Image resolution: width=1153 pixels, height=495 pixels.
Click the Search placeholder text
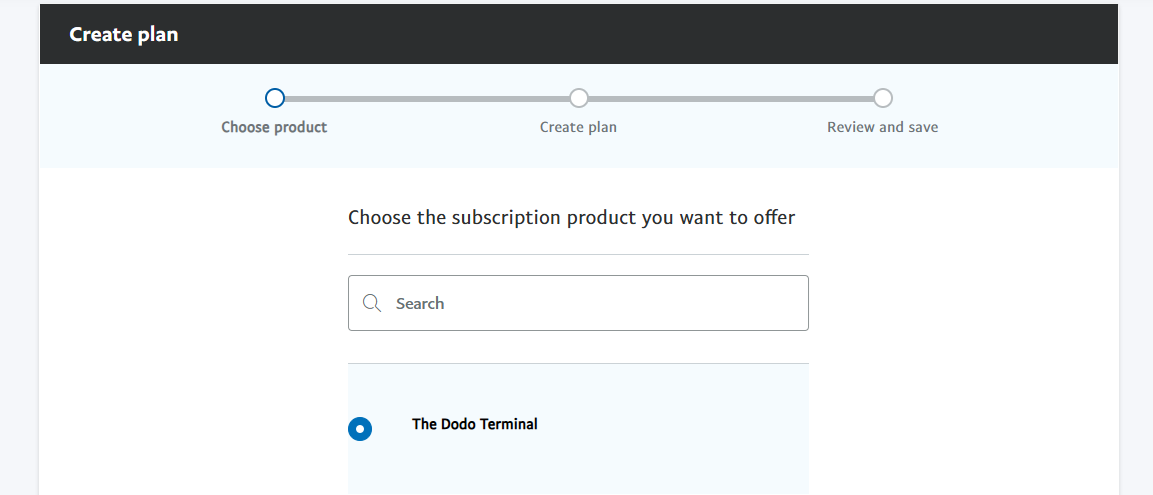pyautogui.click(x=420, y=303)
